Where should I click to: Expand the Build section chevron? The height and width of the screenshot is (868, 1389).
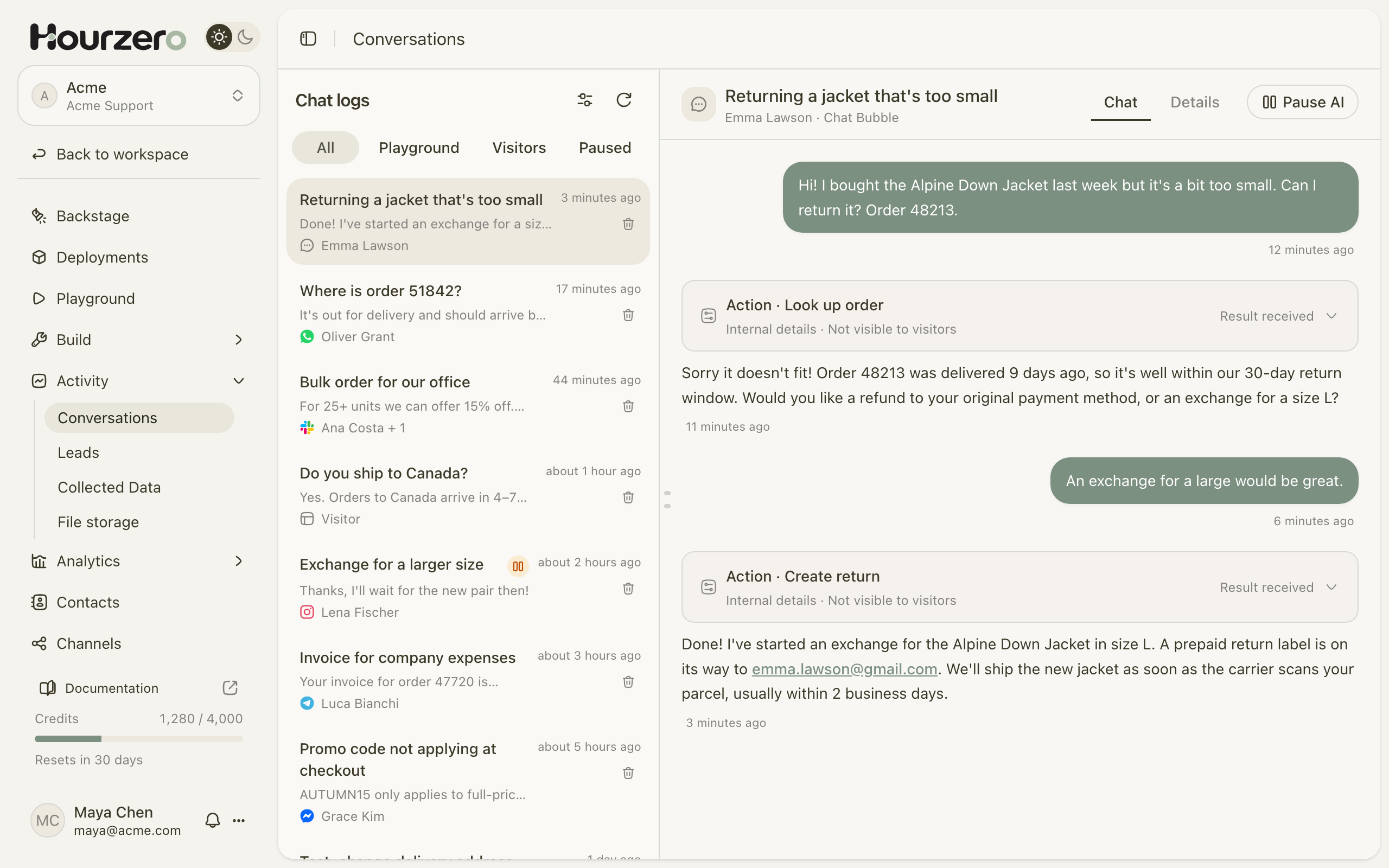tap(239, 340)
